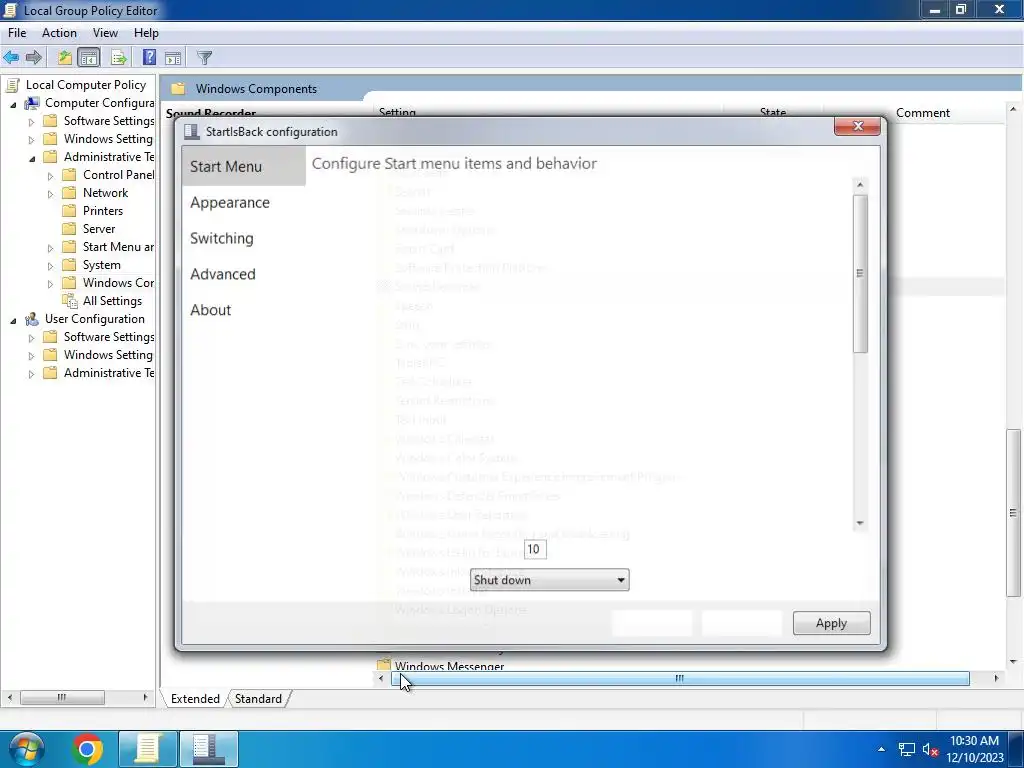Go back with the blue arrow toolbar icon
The height and width of the screenshot is (768, 1024).
[11, 57]
